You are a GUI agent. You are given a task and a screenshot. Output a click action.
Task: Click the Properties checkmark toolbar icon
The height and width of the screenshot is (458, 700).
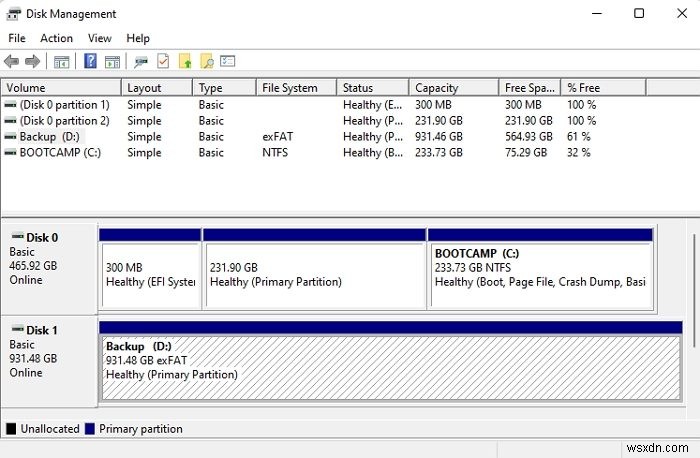pos(163,62)
